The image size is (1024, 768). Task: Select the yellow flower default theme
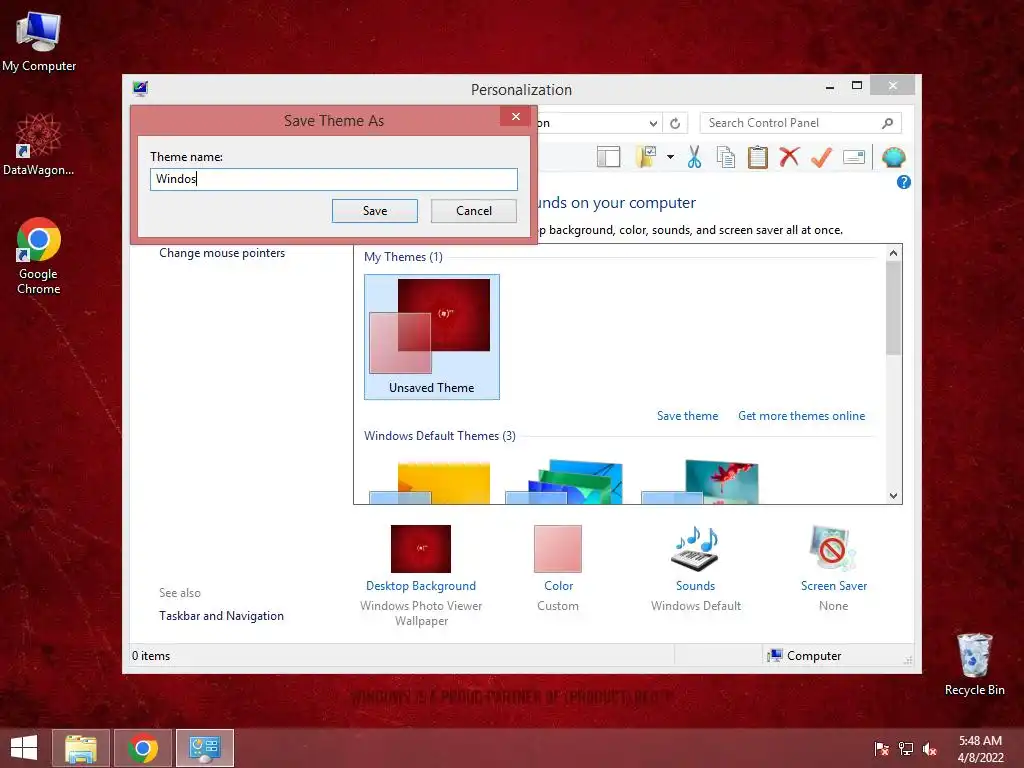[x=430, y=482]
